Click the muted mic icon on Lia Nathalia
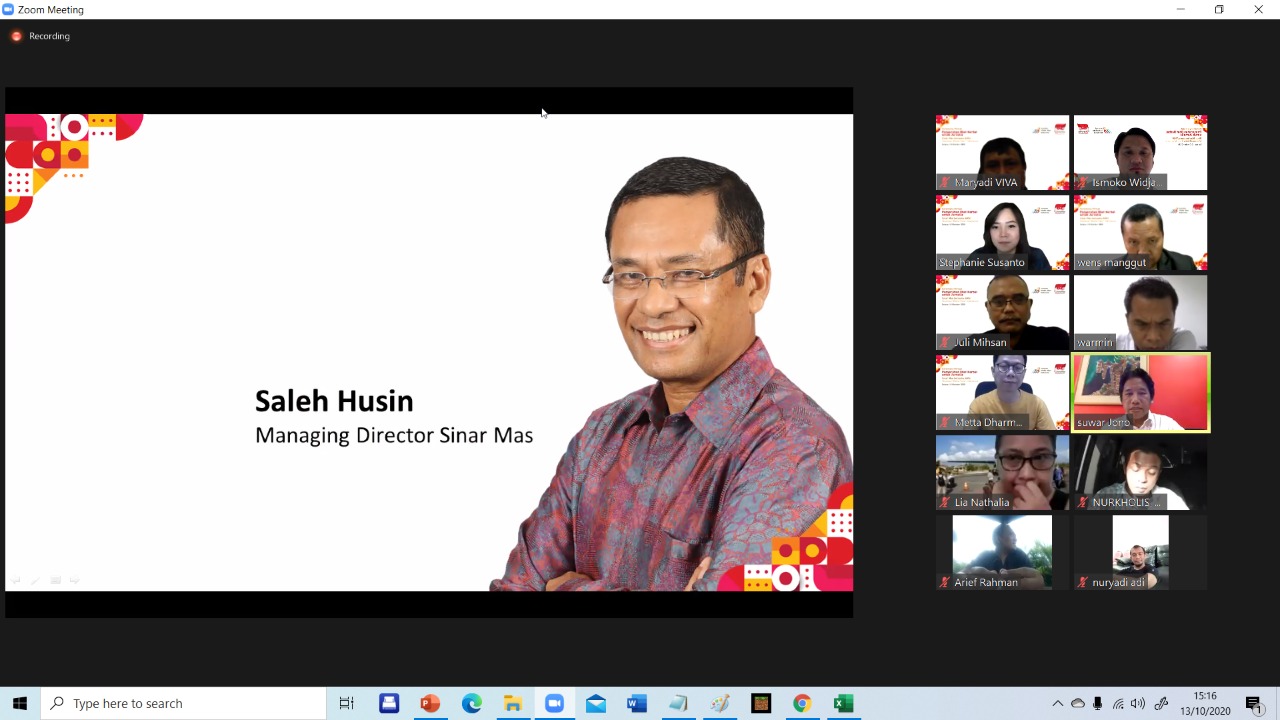The width and height of the screenshot is (1280, 720). point(944,502)
